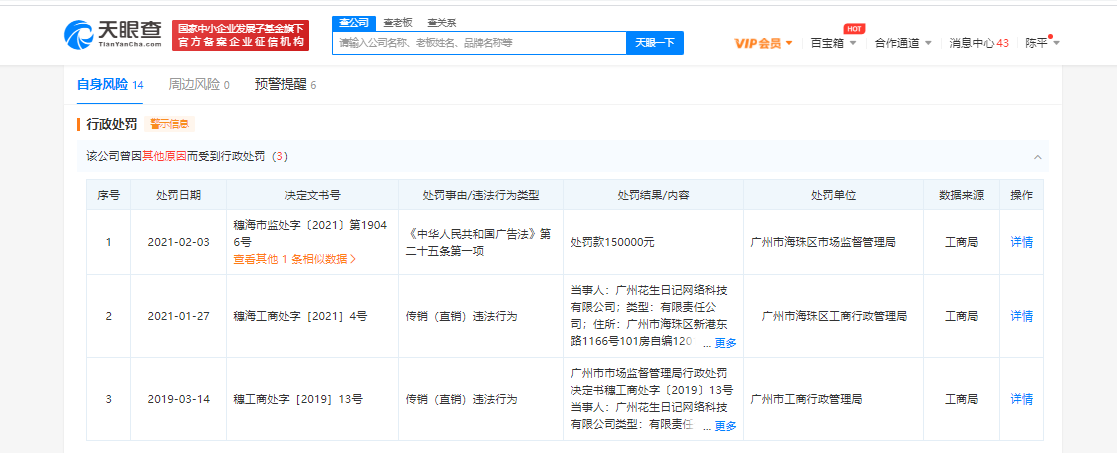
Task: Open the 百宝箱 dropdown menu
Action: pos(833,43)
